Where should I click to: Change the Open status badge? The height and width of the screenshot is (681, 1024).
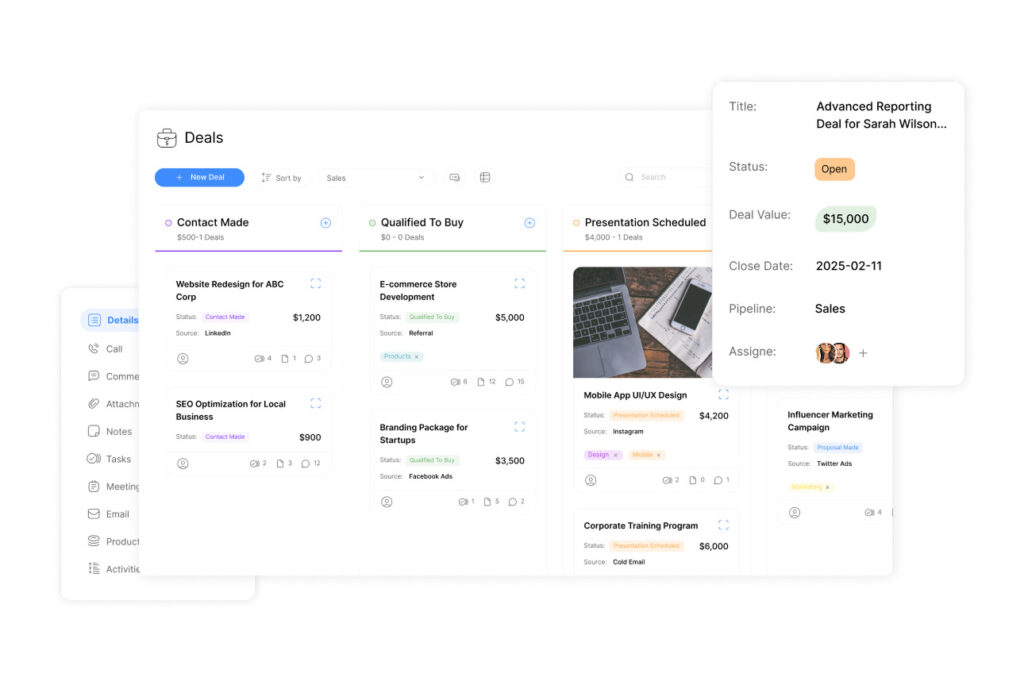pos(834,169)
